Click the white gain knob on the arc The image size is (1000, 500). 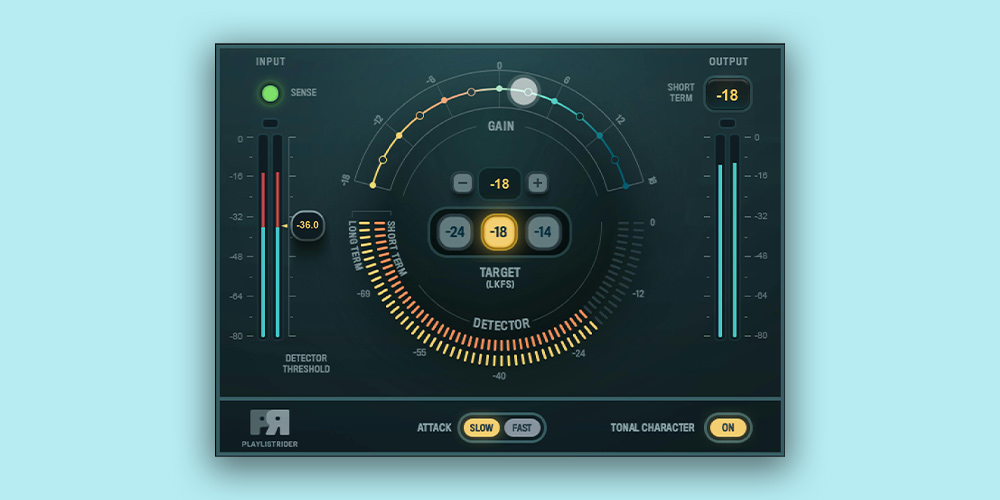[x=523, y=92]
